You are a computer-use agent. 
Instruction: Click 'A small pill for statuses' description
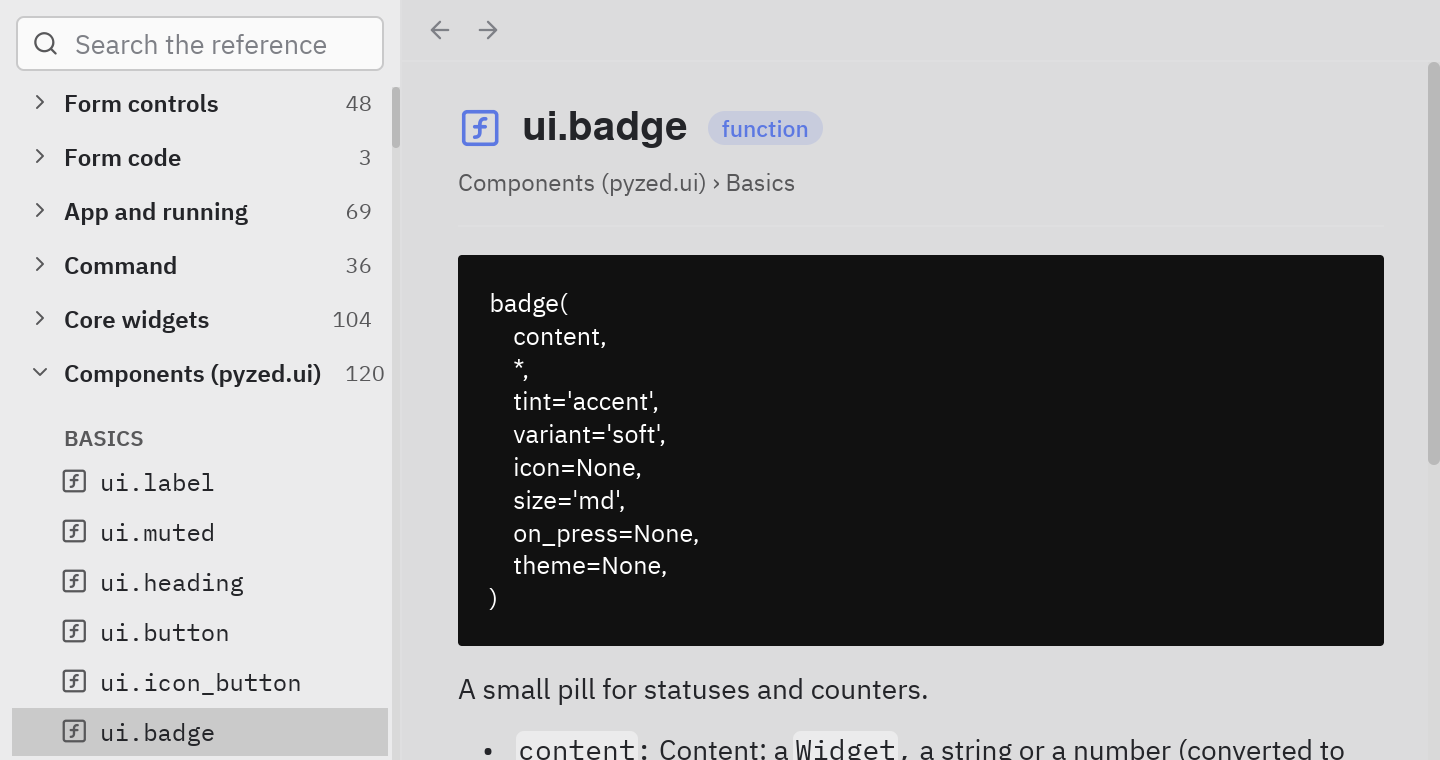693,690
